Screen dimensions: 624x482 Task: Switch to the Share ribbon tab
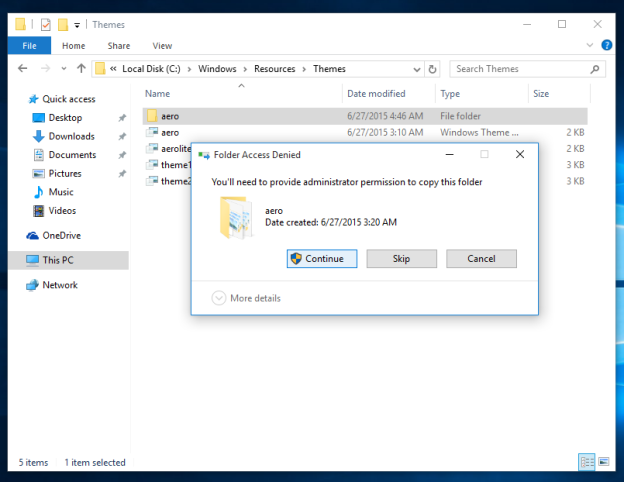tap(119, 46)
